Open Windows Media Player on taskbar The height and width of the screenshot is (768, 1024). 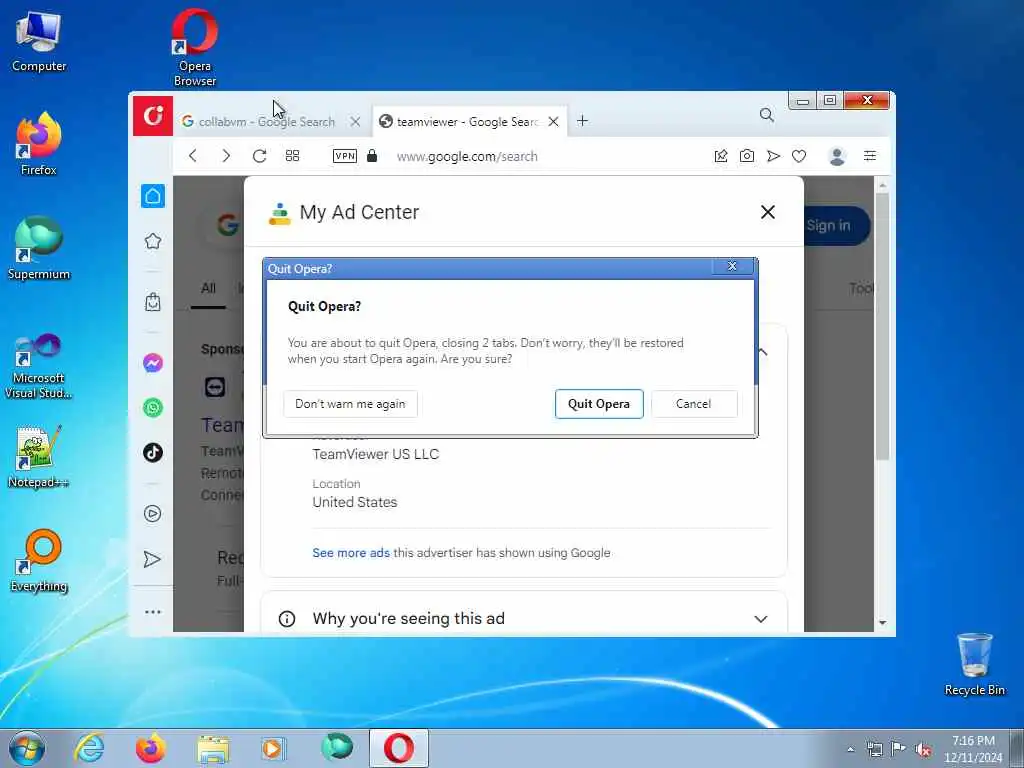point(273,749)
